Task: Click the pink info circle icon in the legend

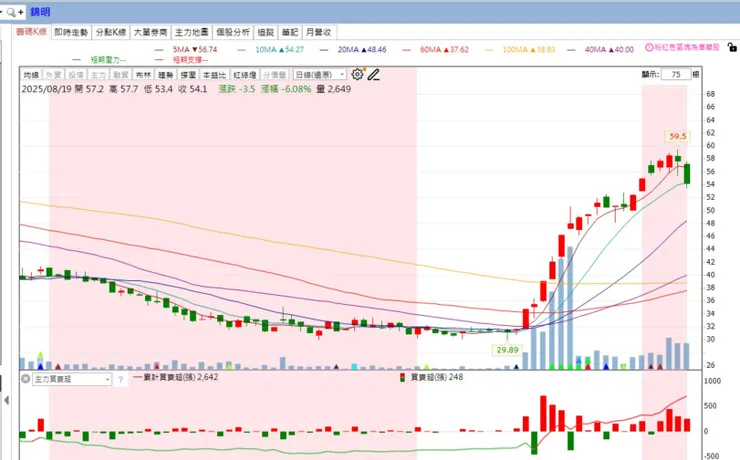Action: (649, 47)
